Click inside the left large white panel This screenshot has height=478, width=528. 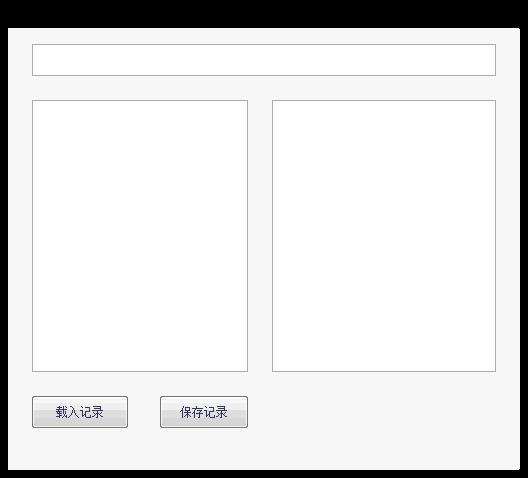140,236
